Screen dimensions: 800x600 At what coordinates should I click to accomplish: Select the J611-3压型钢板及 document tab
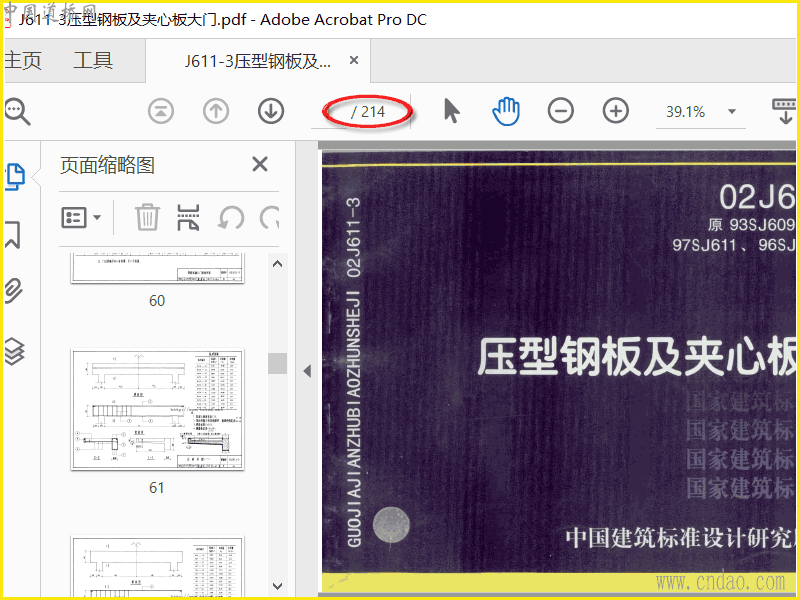(x=257, y=61)
